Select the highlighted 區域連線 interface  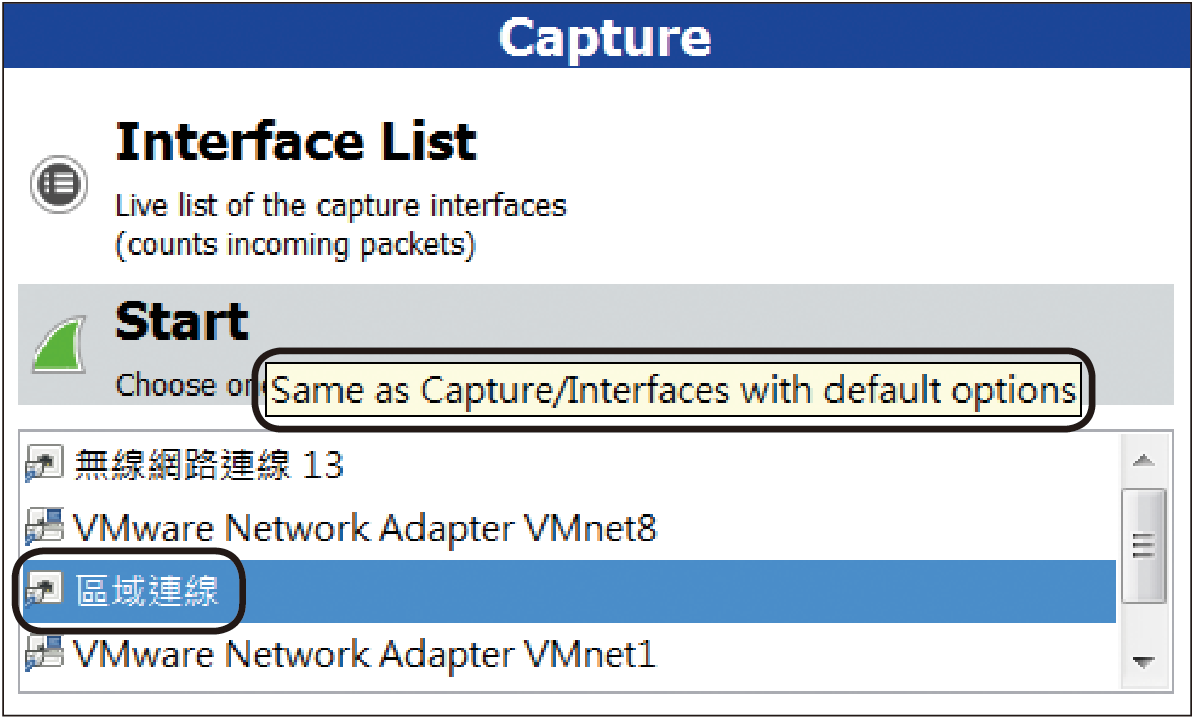569,591
